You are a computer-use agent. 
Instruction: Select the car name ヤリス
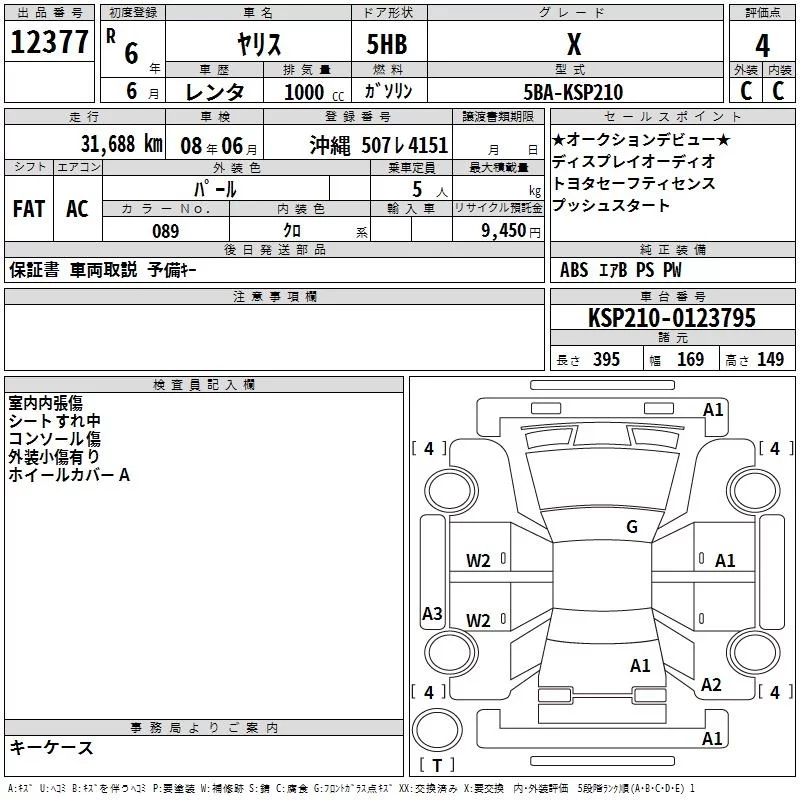pyautogui.click(x=257, y=45)
